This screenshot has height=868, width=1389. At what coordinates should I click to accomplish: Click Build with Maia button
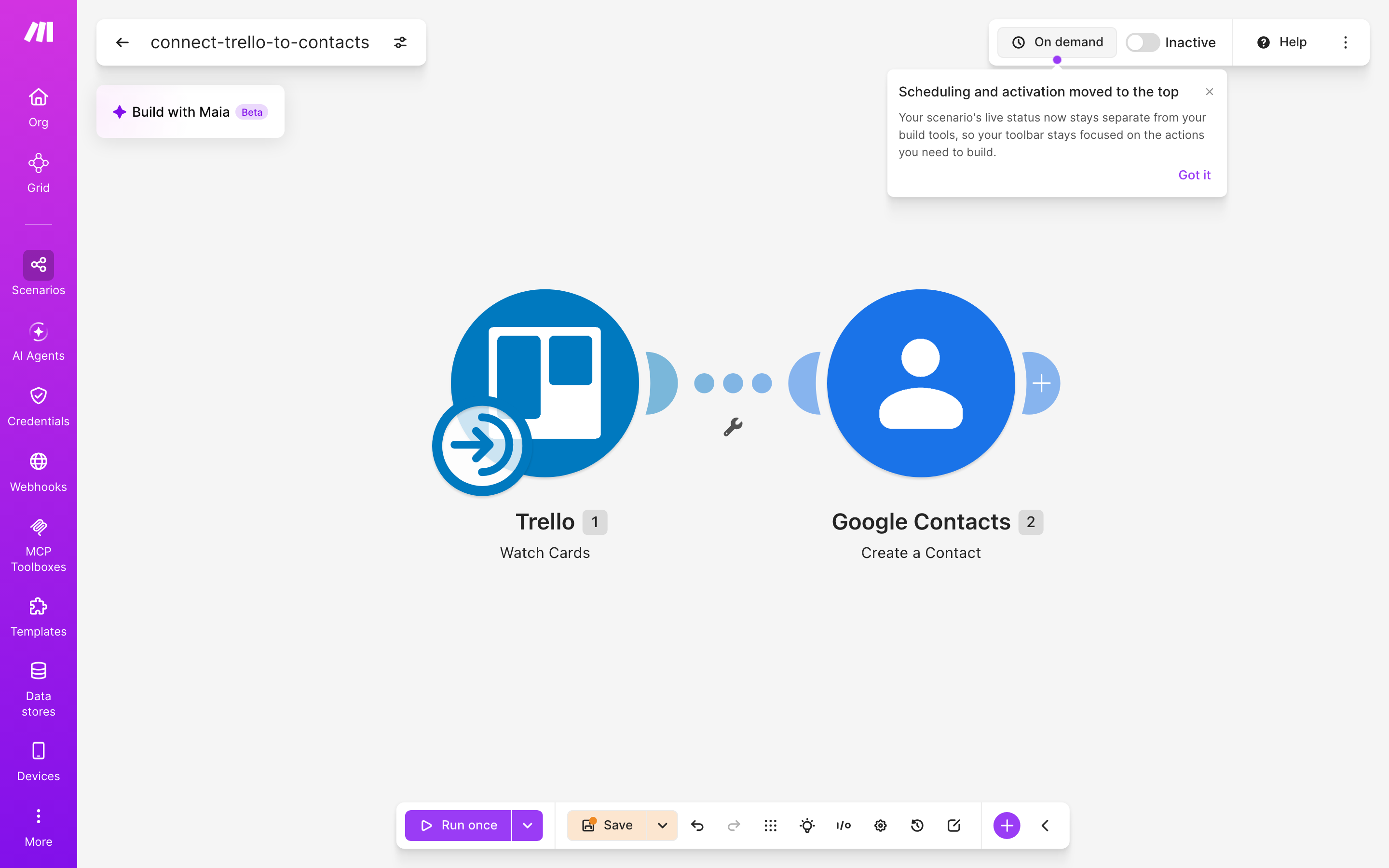[191, 111]
